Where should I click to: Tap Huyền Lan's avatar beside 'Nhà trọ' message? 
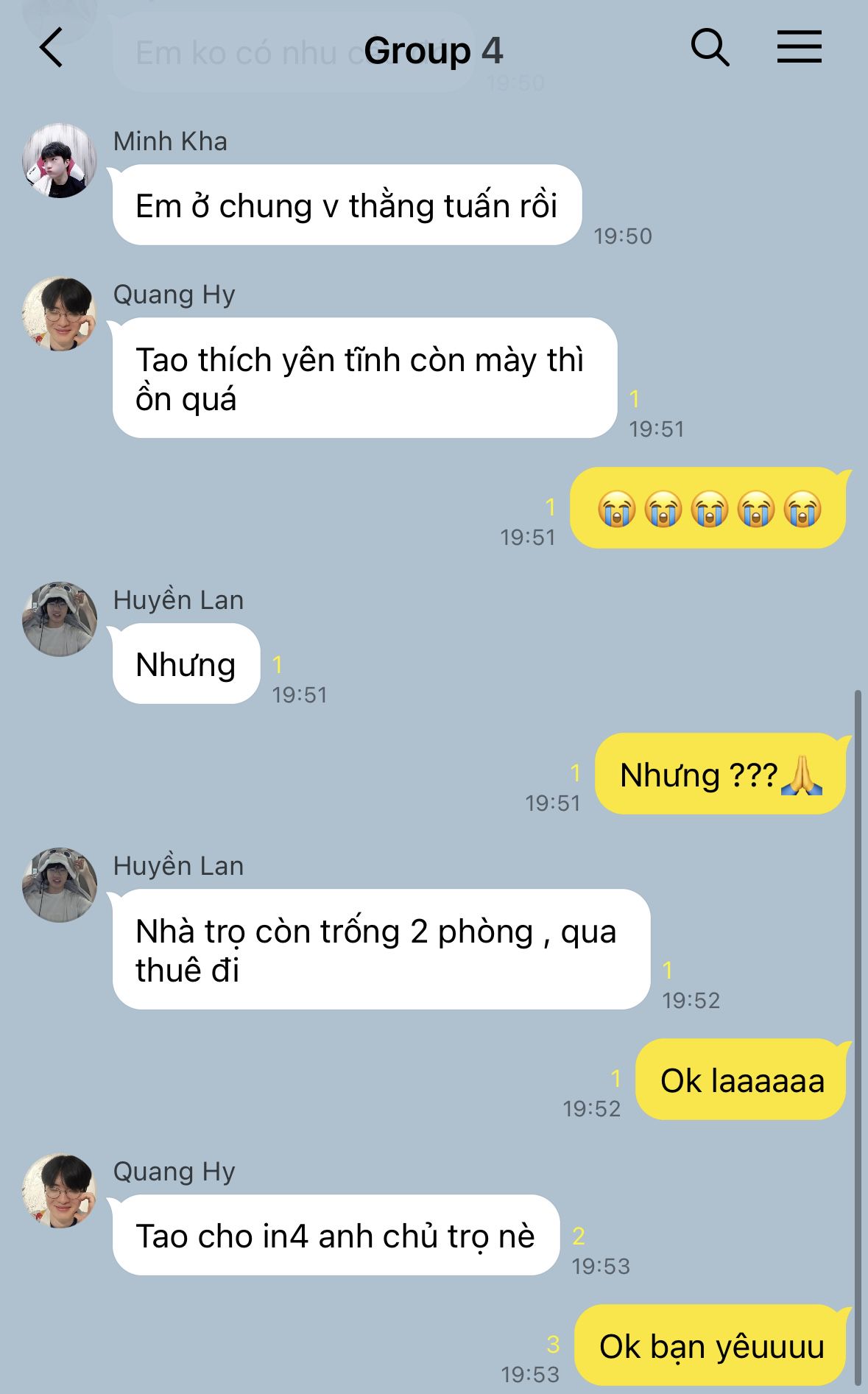60,885
